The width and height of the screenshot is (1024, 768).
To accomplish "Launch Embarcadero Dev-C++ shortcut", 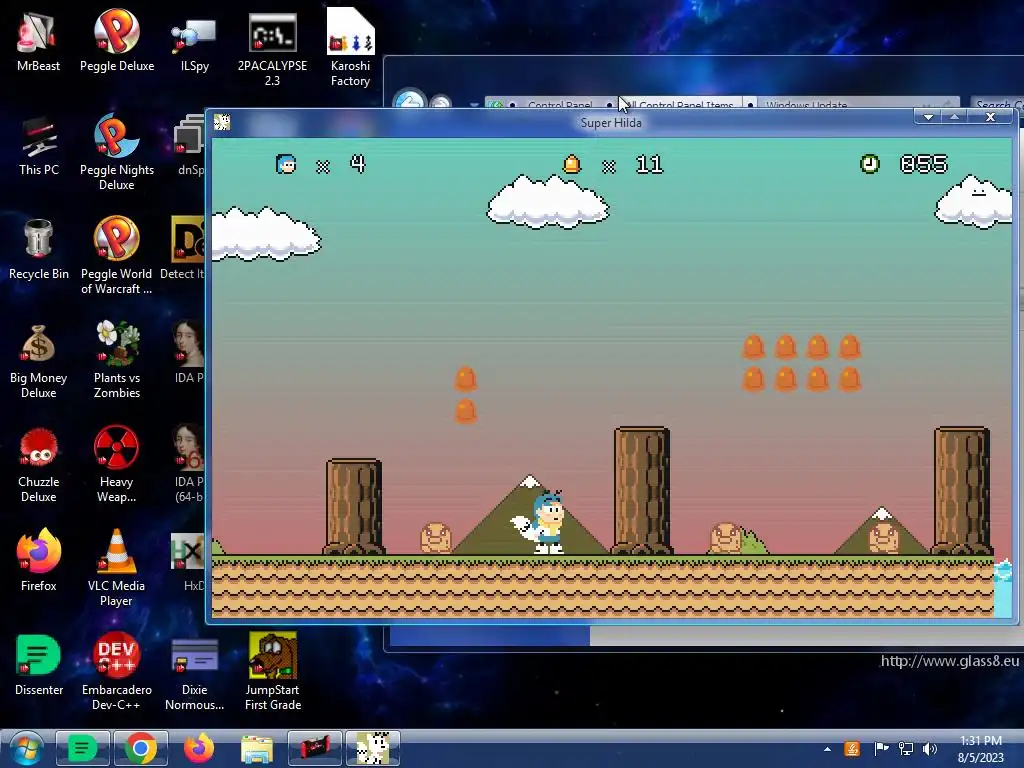I will click(117, 672).
